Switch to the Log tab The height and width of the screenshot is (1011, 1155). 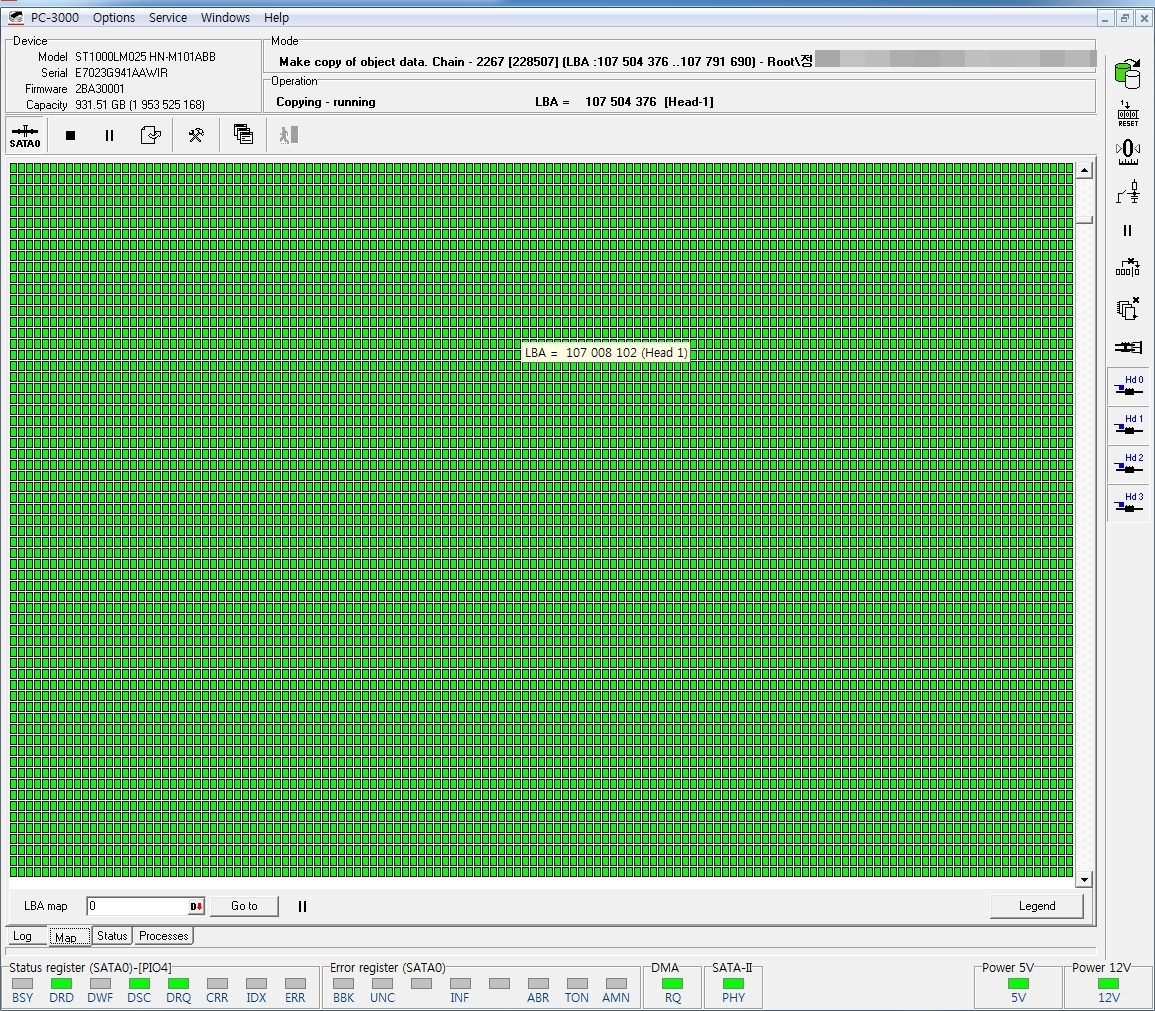(x=22, y=936)
